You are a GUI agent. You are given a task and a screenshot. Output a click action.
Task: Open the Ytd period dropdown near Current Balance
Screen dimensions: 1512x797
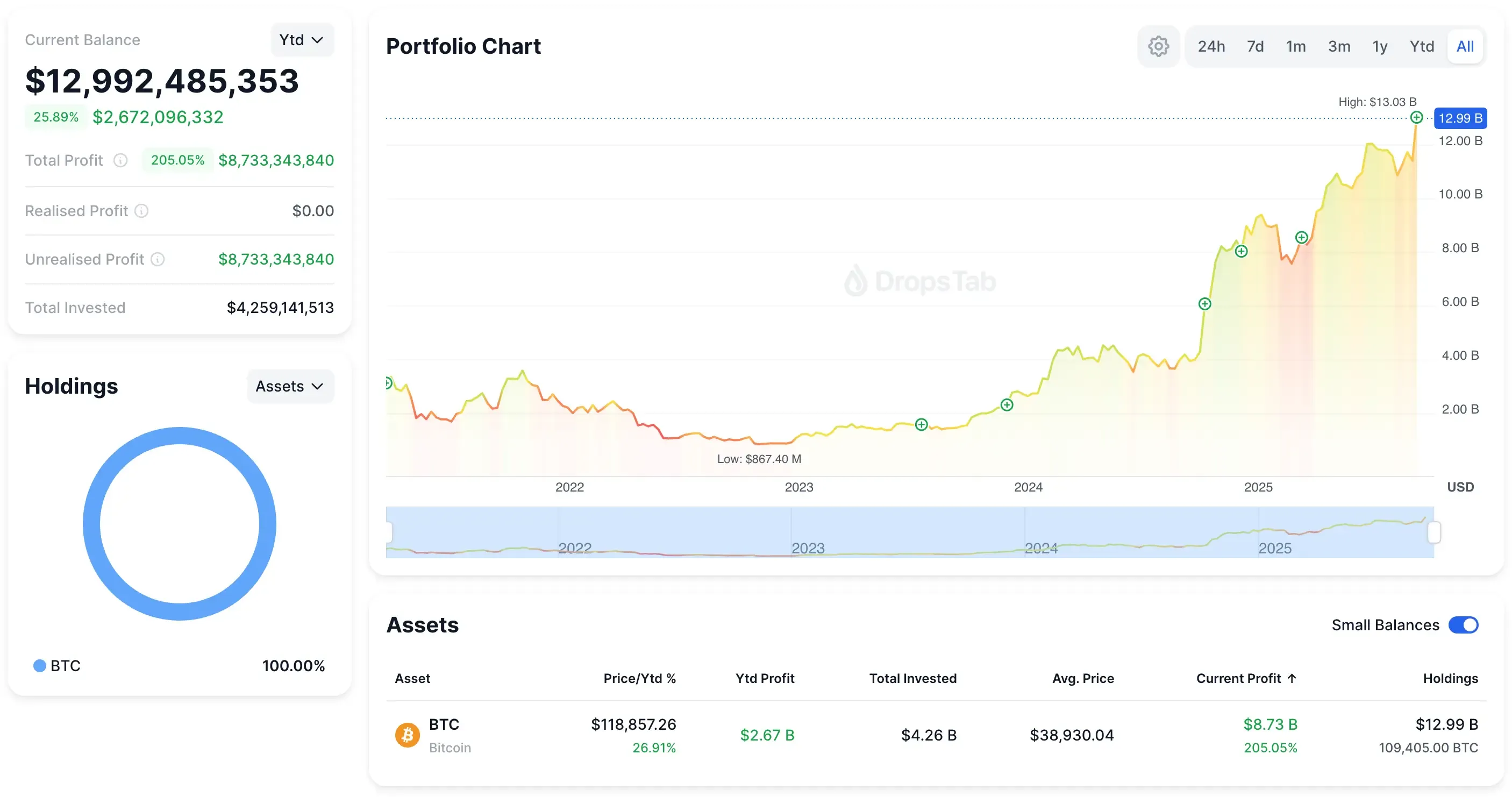tap(302, 39)
